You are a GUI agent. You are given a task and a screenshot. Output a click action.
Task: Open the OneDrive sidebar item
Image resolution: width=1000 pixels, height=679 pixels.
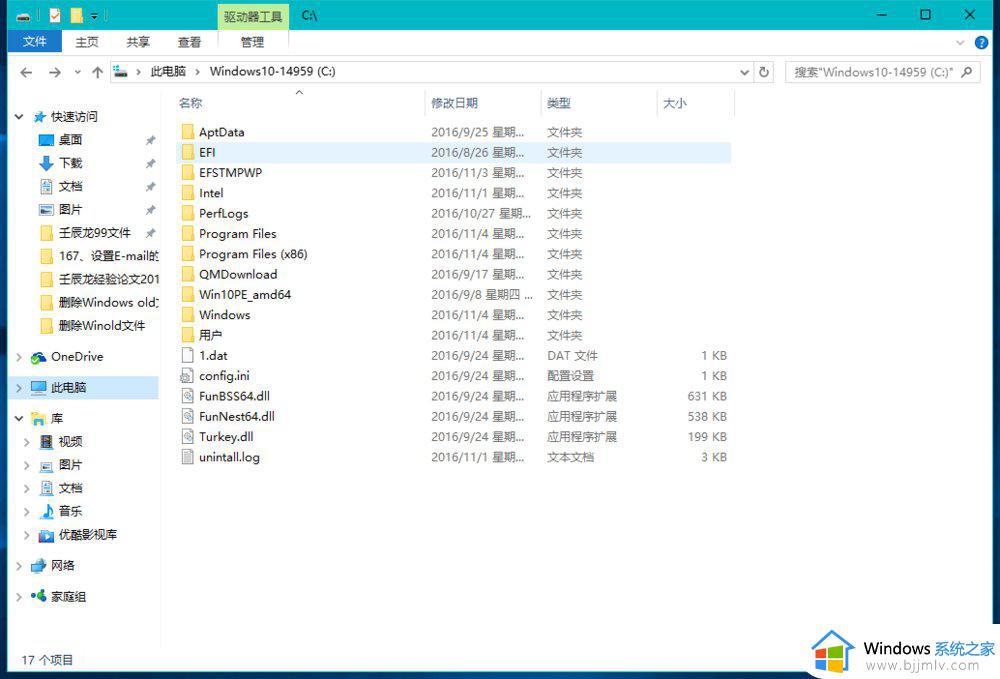(x=77, y=357)
